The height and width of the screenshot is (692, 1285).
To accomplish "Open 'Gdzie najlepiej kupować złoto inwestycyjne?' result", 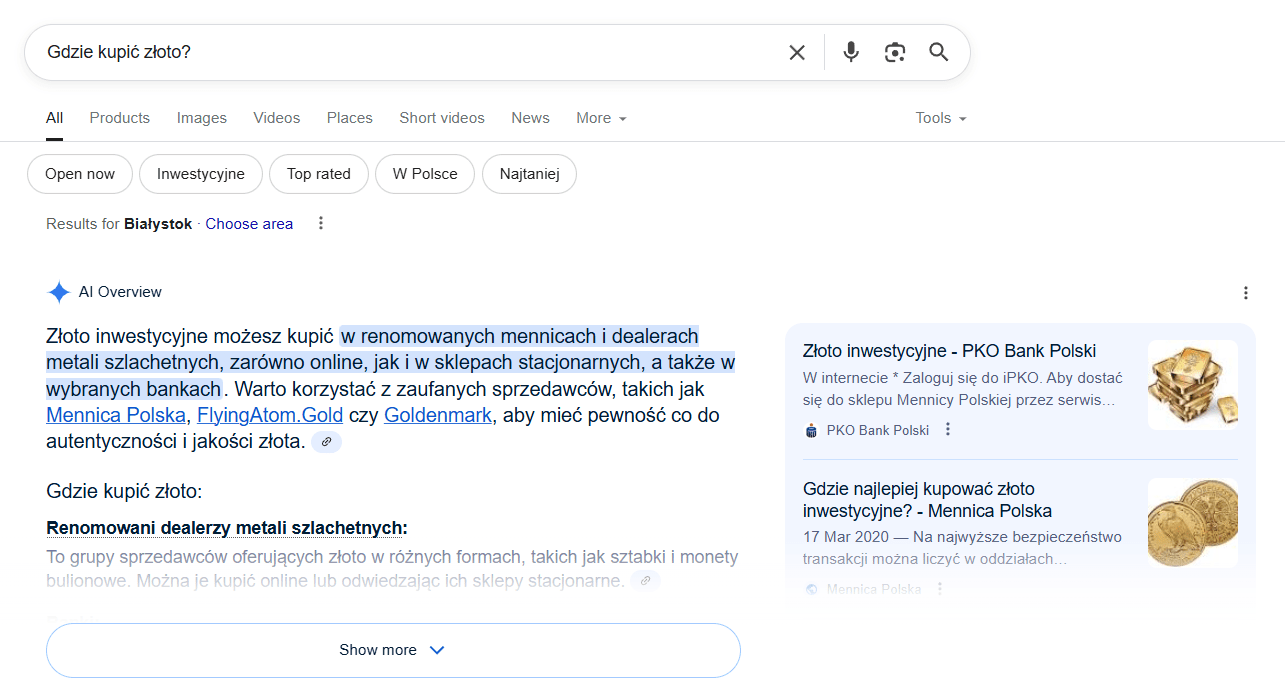I will (928, 500).
